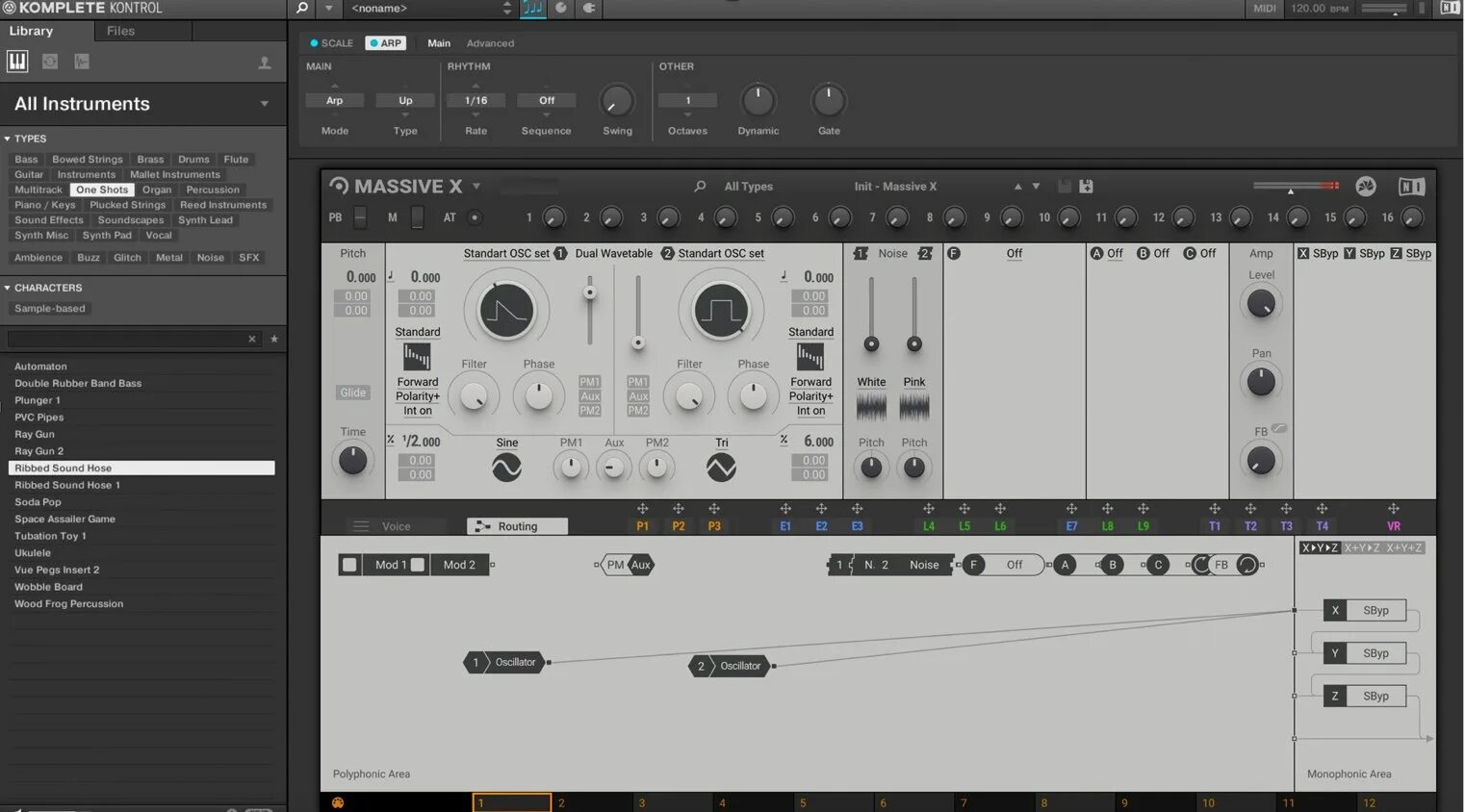This screenshot has width=1465, height=812.
Task: Click the favorites star beside search field
Action: [274, 339]
